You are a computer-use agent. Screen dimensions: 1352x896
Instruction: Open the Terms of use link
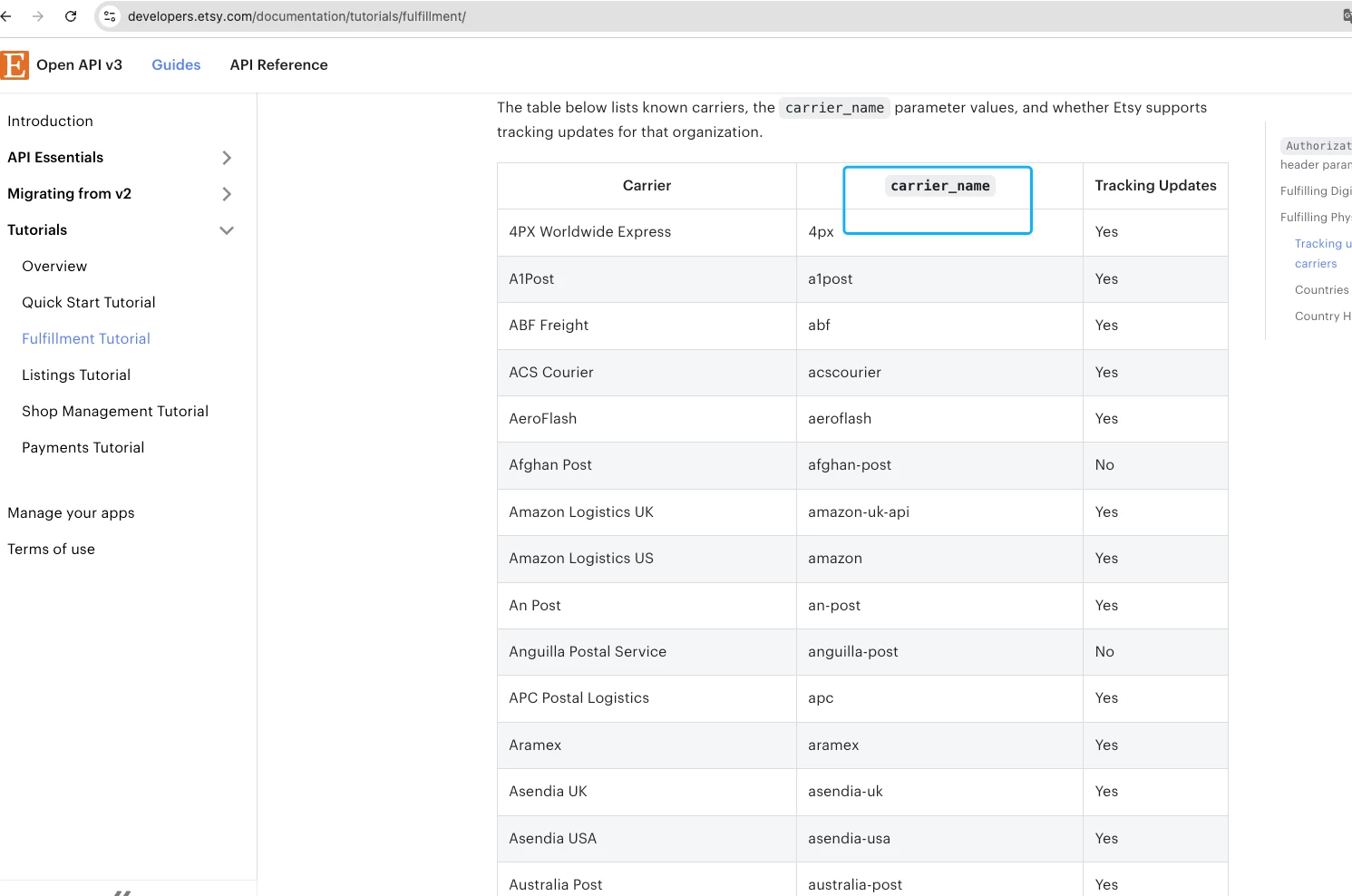tap(51, 550)
